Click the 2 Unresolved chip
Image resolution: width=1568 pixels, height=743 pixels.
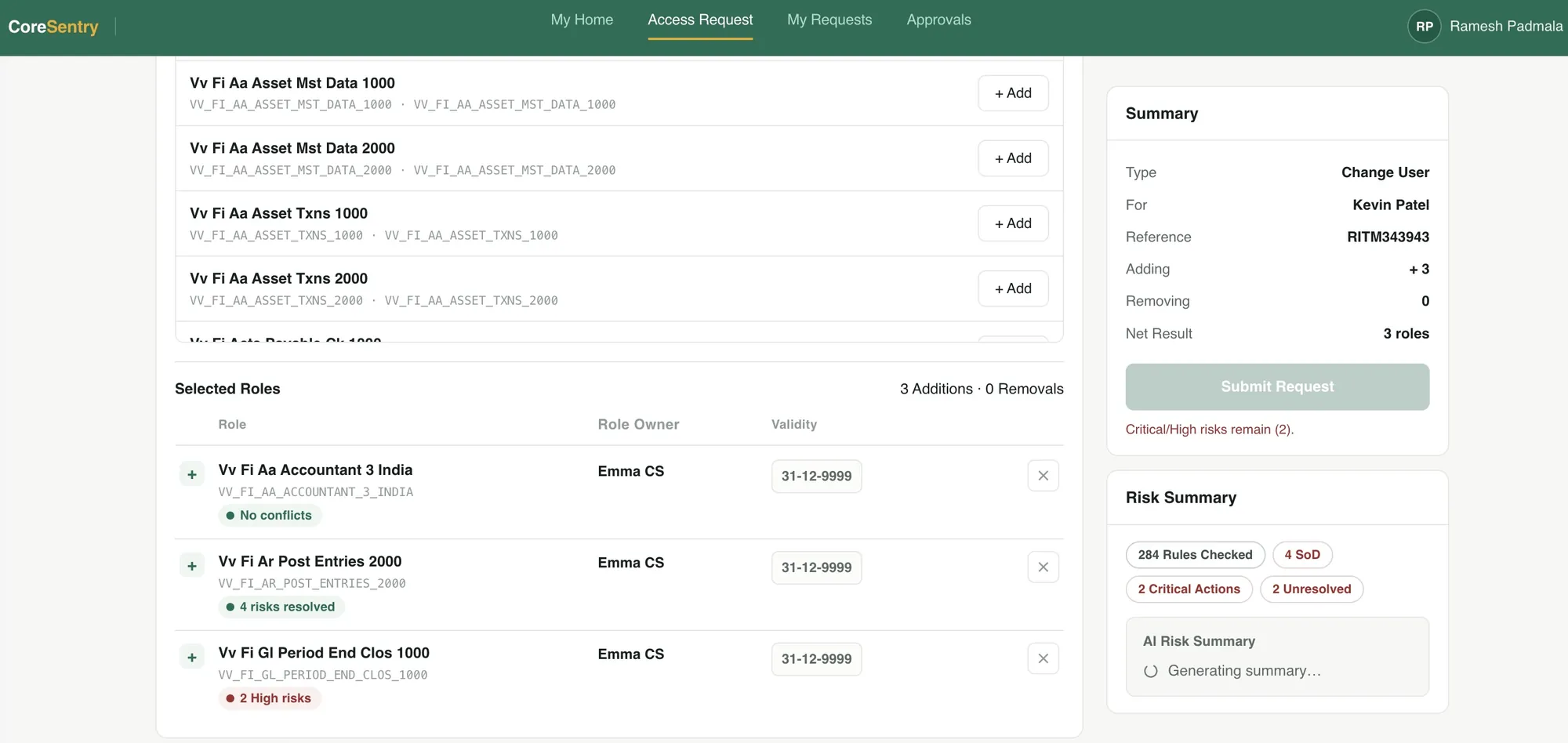click(x=1312, y=589)
